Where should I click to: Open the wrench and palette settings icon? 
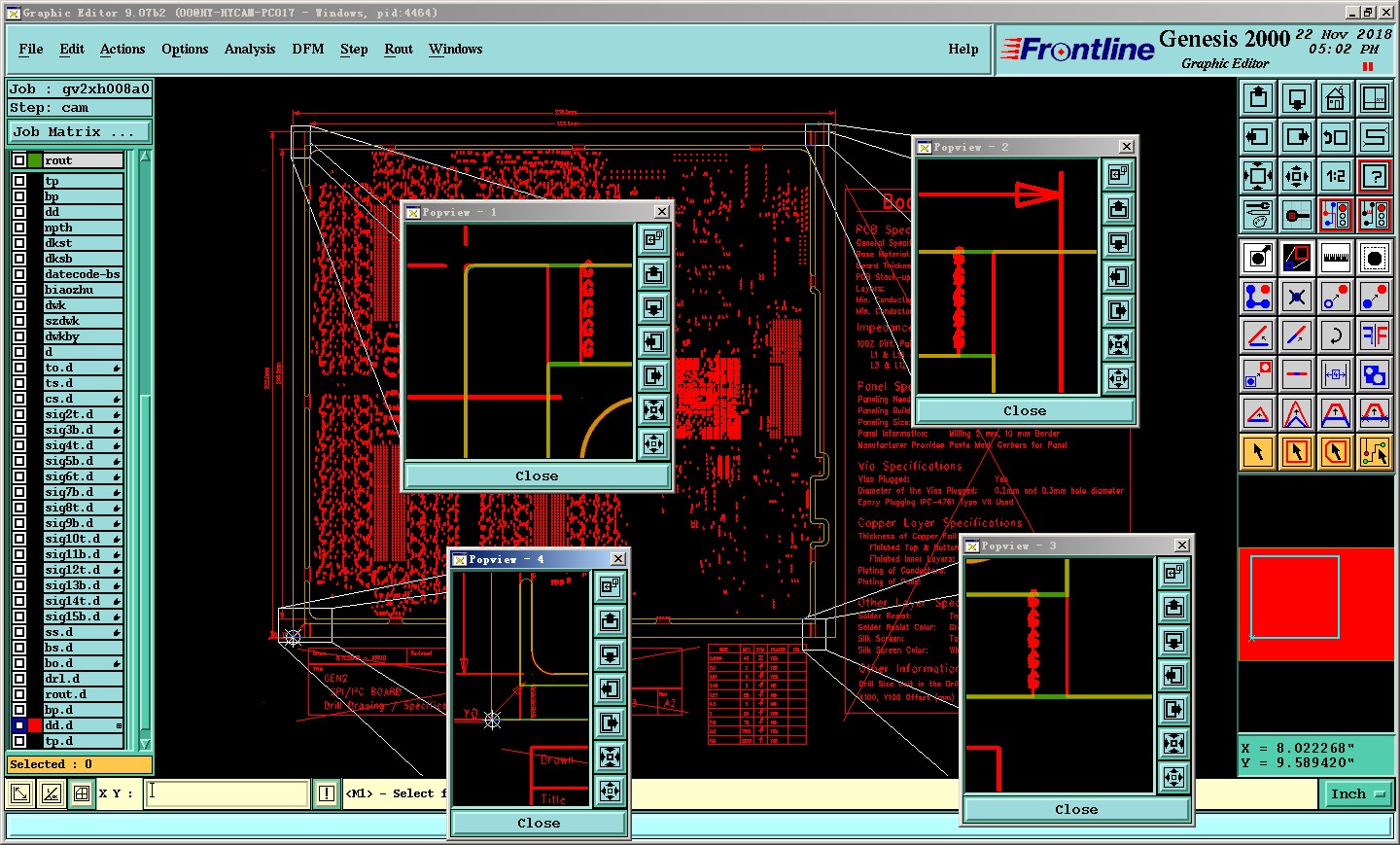[x=1258, y=215]
